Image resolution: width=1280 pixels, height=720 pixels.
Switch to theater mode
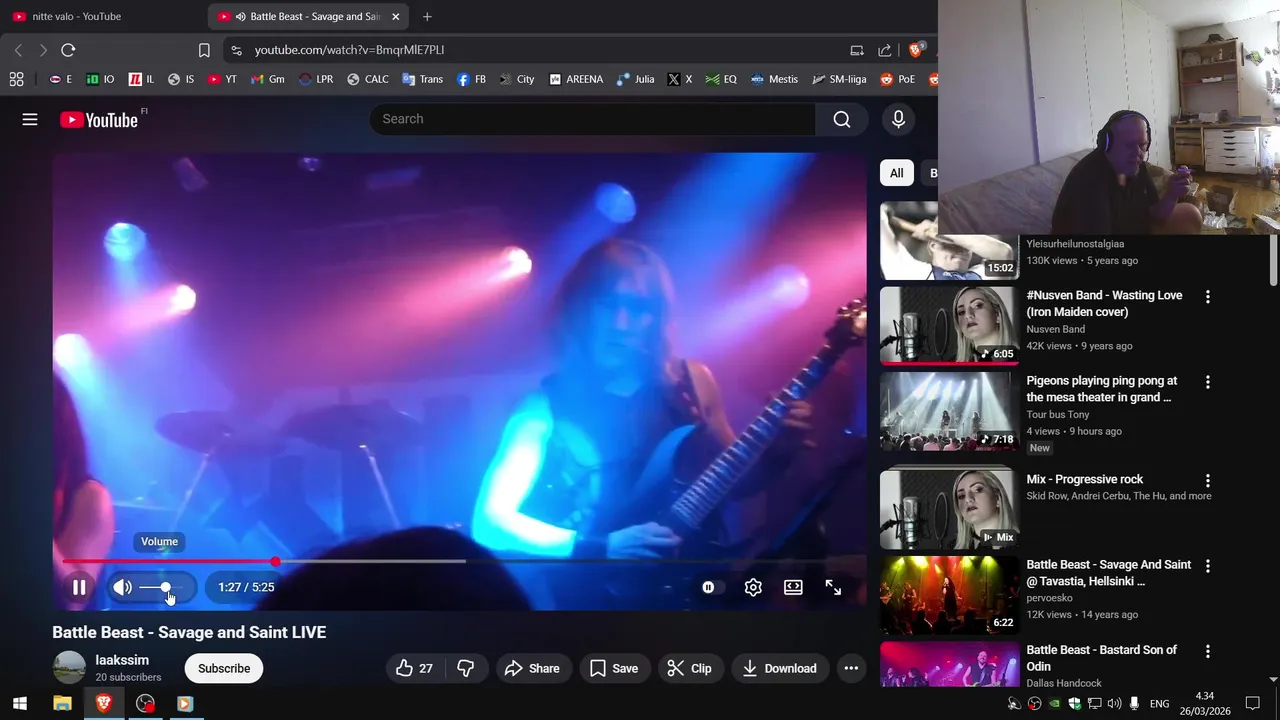pos(793,588)
